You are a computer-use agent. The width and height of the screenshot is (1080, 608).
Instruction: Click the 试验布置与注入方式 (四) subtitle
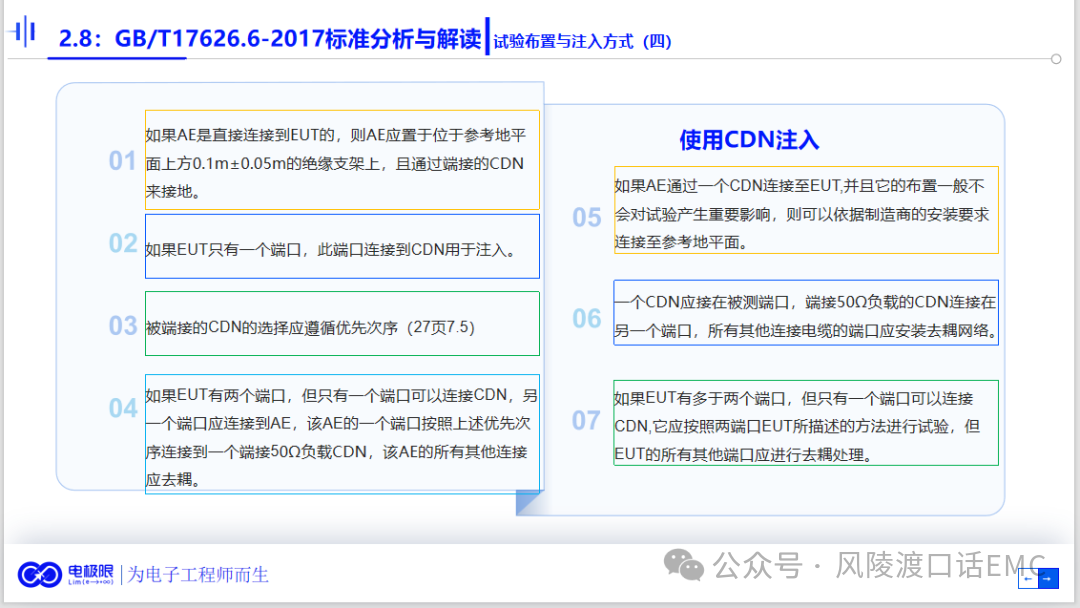coord(581,42)
